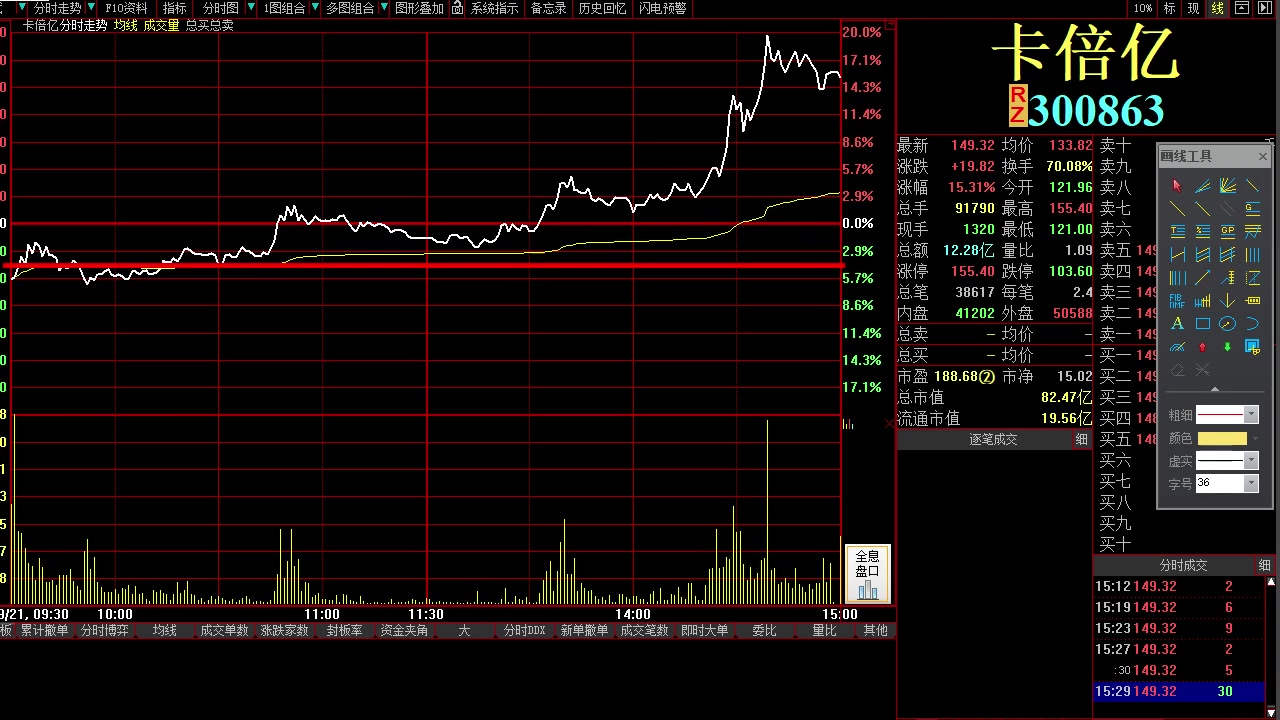Image resolution: width=1280 pixels, height=720 pixels.
Task: Select the arc curve drawing tool
Action: click(x=1253, y=323)
